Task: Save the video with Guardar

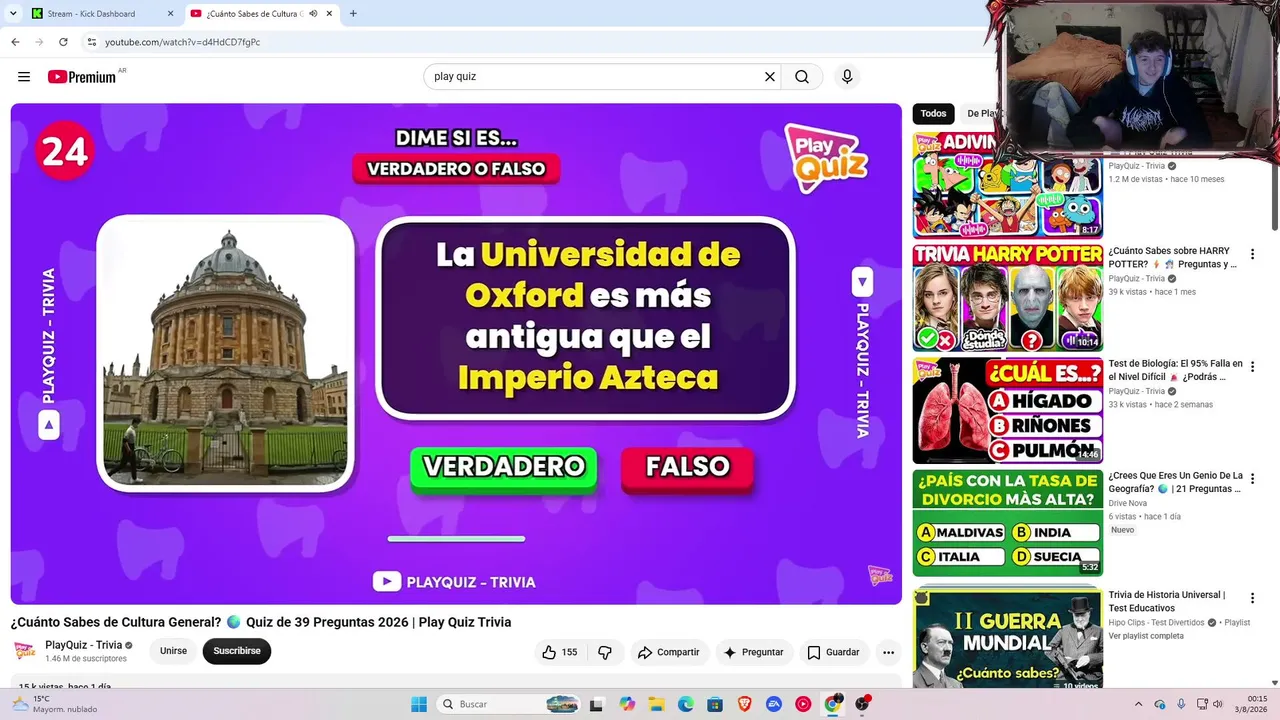Action: pyautogui.click(x=834, y=652)
